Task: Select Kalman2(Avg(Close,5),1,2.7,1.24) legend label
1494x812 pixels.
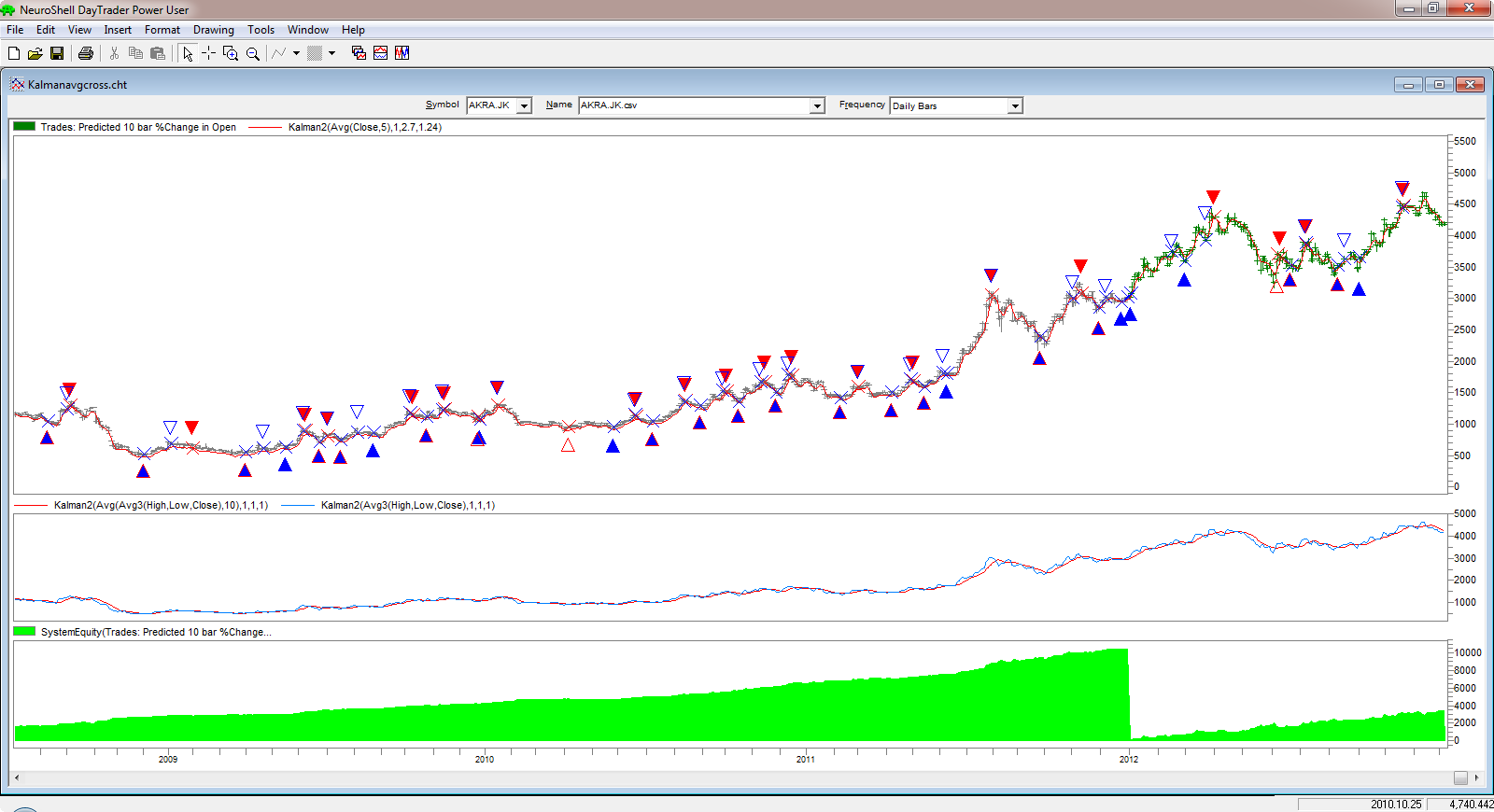Action: point(365,127)
